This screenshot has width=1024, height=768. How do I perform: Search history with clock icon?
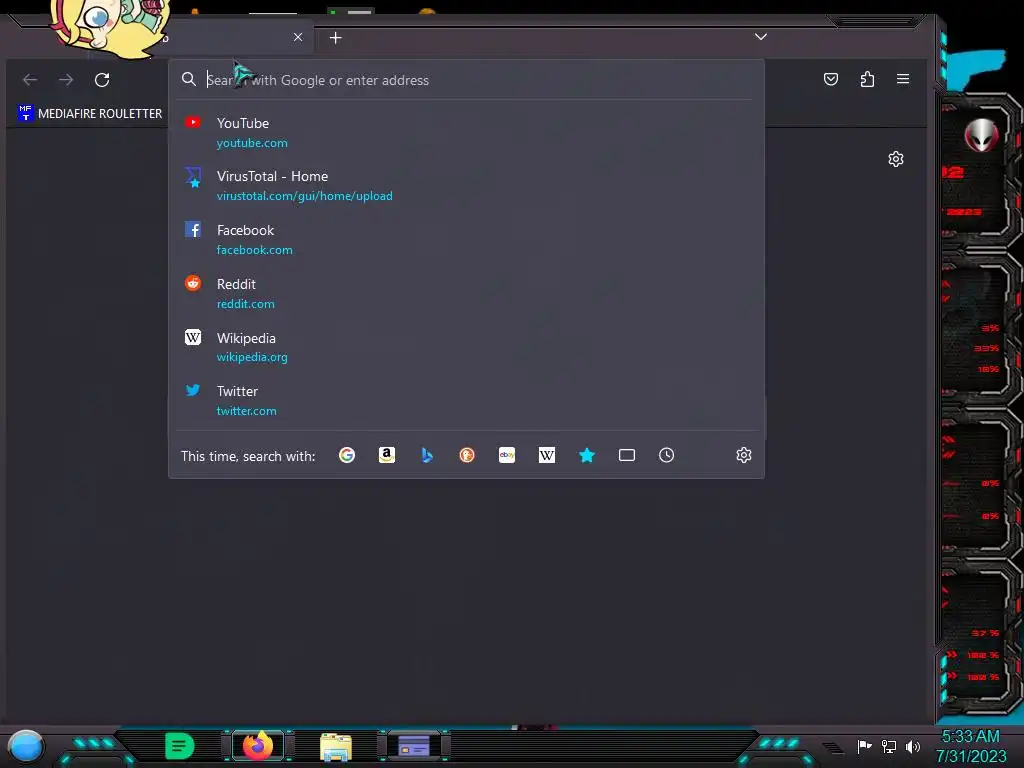click(x=666, y=455)
